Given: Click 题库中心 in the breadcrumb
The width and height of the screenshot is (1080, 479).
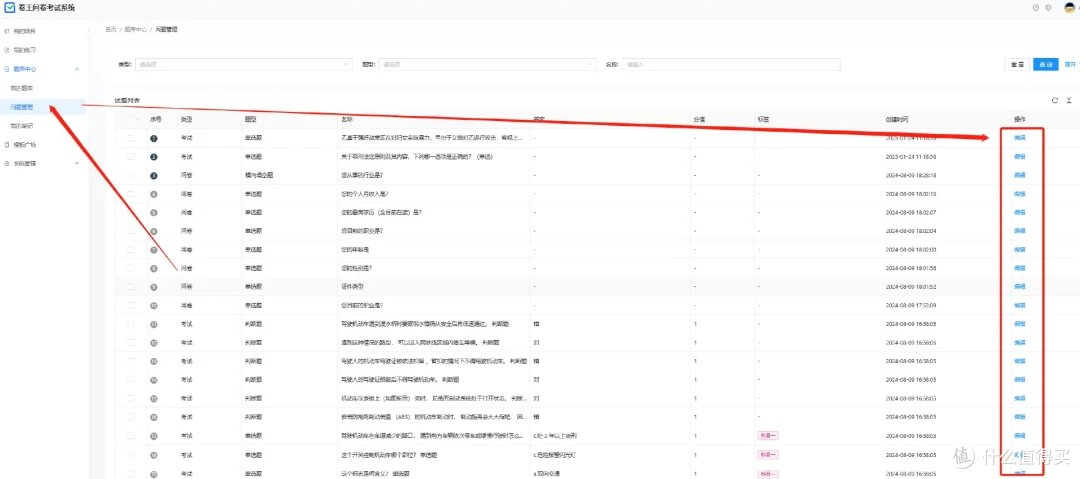Looking at the screenshot, I should coord(135,30).
